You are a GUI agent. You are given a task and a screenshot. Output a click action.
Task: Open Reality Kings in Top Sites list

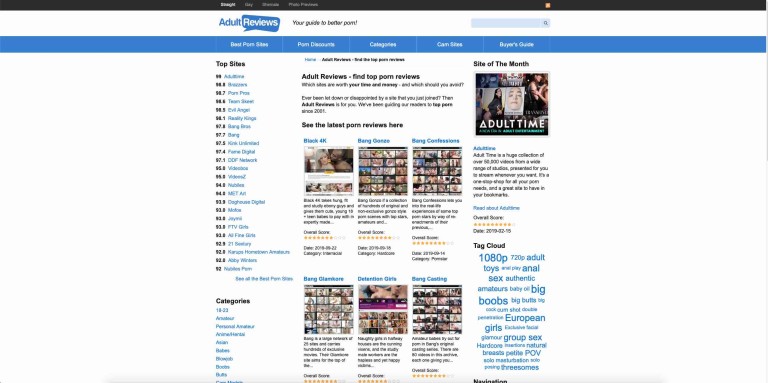[x=242, y=118]
